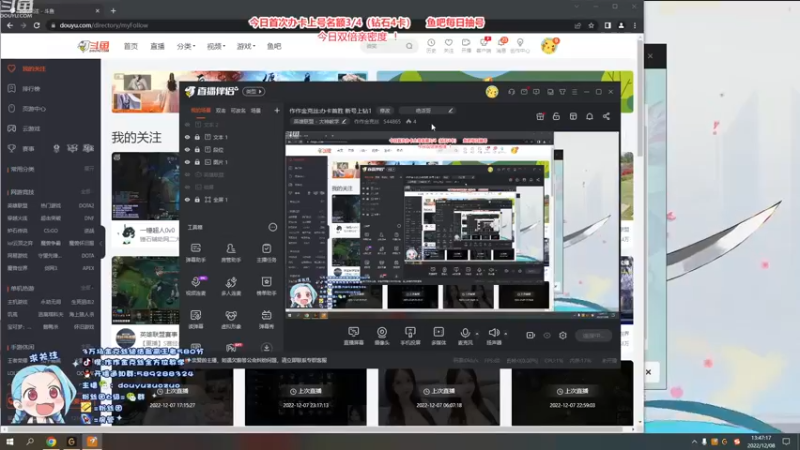800x450 pixels.
Task: Open 主播任务 tool in toolbox
Action: pos(266,253)
